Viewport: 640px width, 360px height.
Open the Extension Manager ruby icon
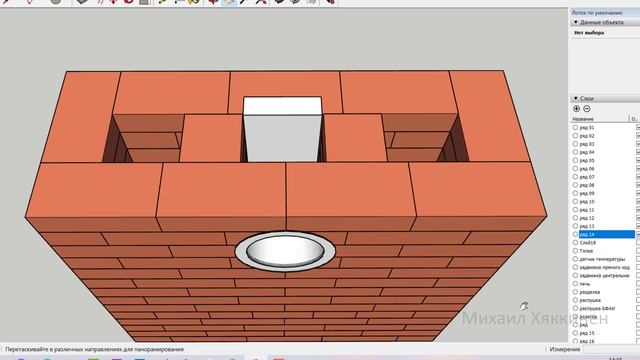pos(330,2)
